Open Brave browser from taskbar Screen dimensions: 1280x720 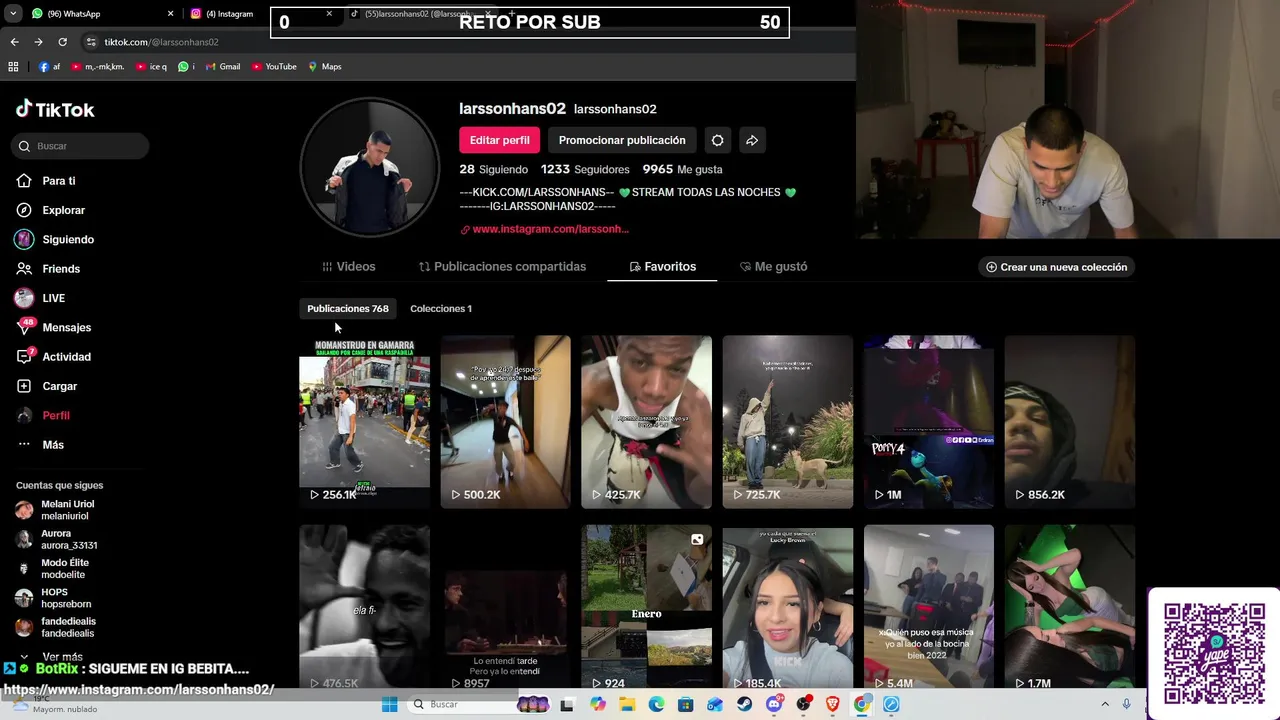tap(832, 704)
